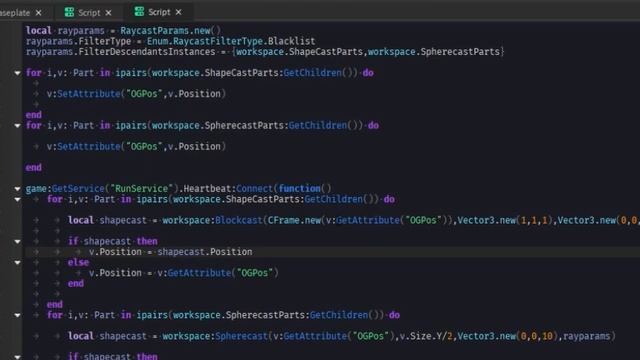Click 'v.Position = v:GetAttribute("OGPos")' line
Image resolution: width=640 pixels, height=360 pixels.
click(x=184, y=273)
